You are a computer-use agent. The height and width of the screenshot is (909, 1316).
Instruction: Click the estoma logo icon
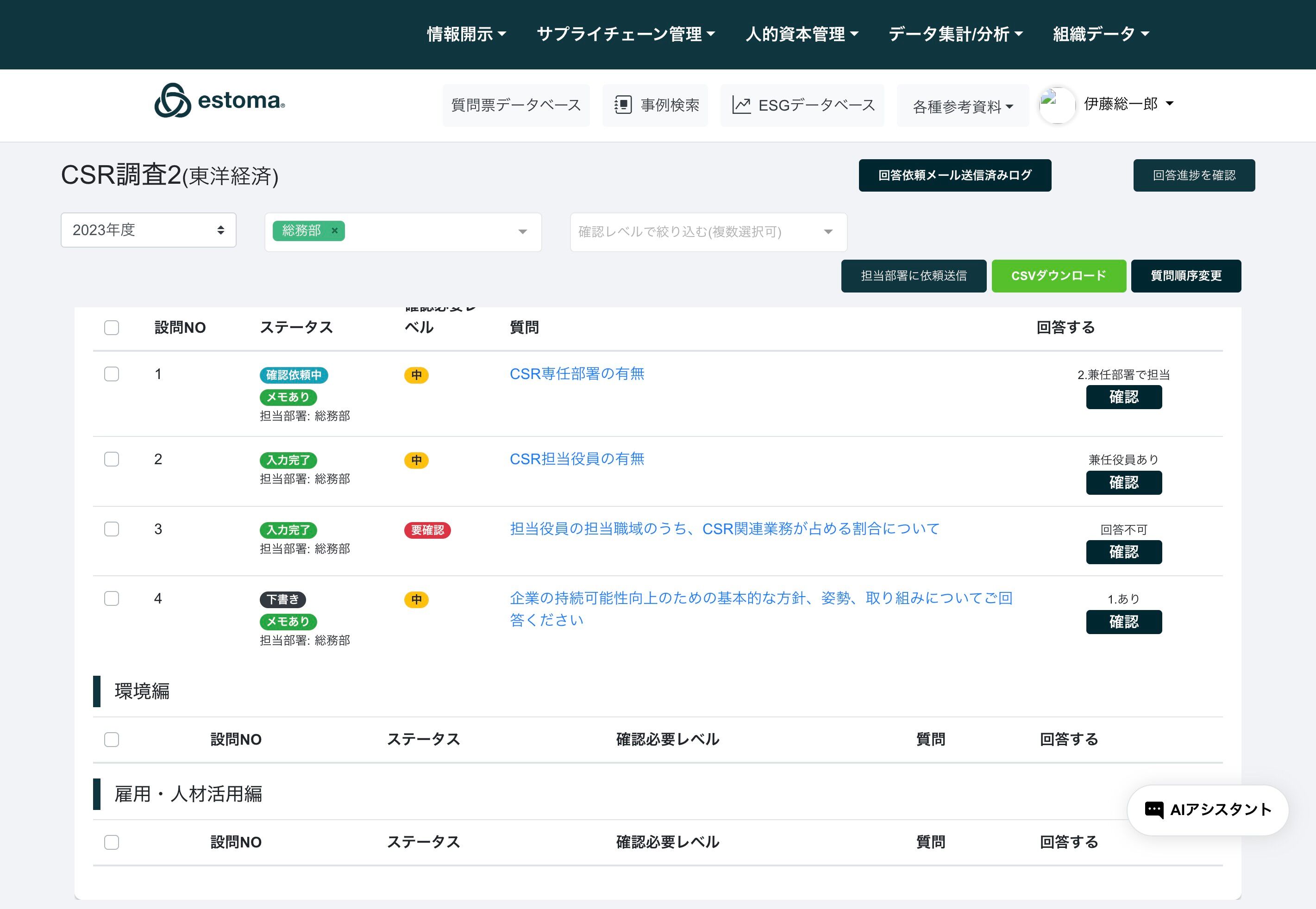tap(173, 101)
